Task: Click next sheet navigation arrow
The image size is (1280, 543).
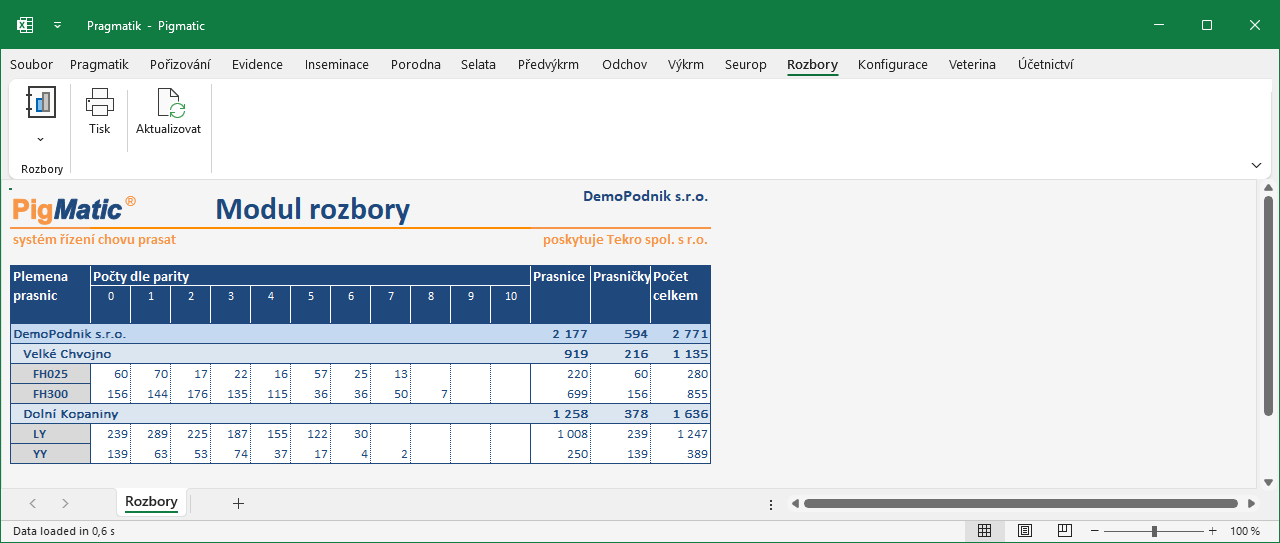Action: 65,503
